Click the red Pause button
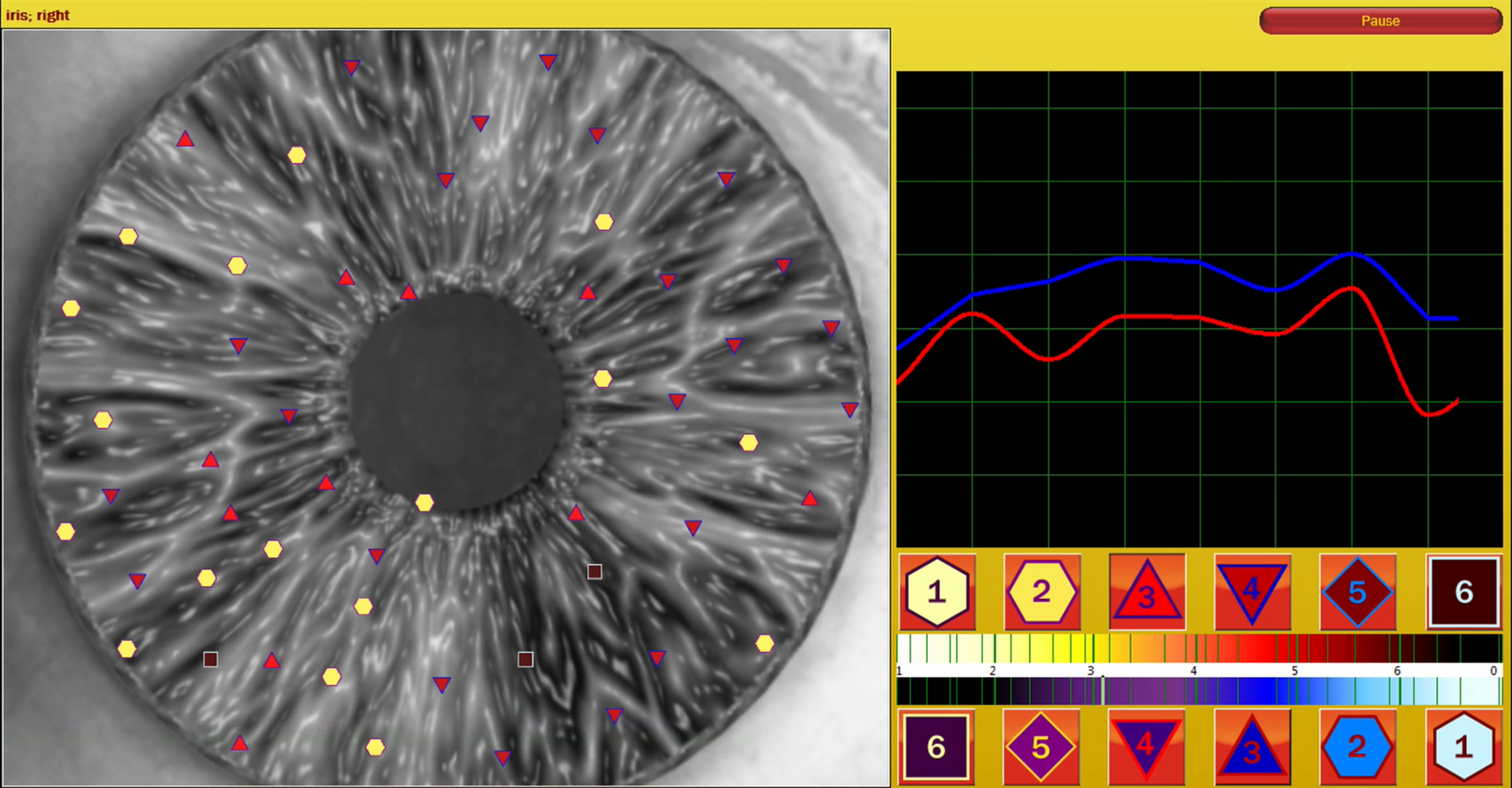Image resolution: width=1512 pixels, height=788 pixels. tap(1380, 20)
